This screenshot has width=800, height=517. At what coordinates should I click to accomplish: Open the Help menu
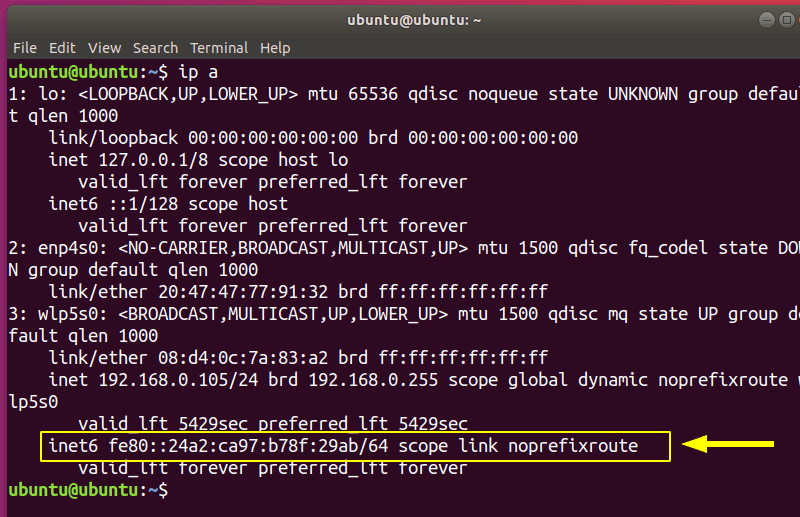click(275, 47)
